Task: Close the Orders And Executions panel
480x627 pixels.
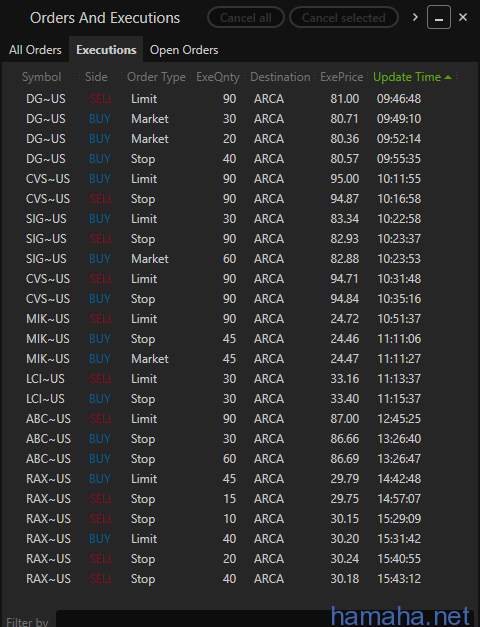Action: pyautogui.click(x=463, y=17)
